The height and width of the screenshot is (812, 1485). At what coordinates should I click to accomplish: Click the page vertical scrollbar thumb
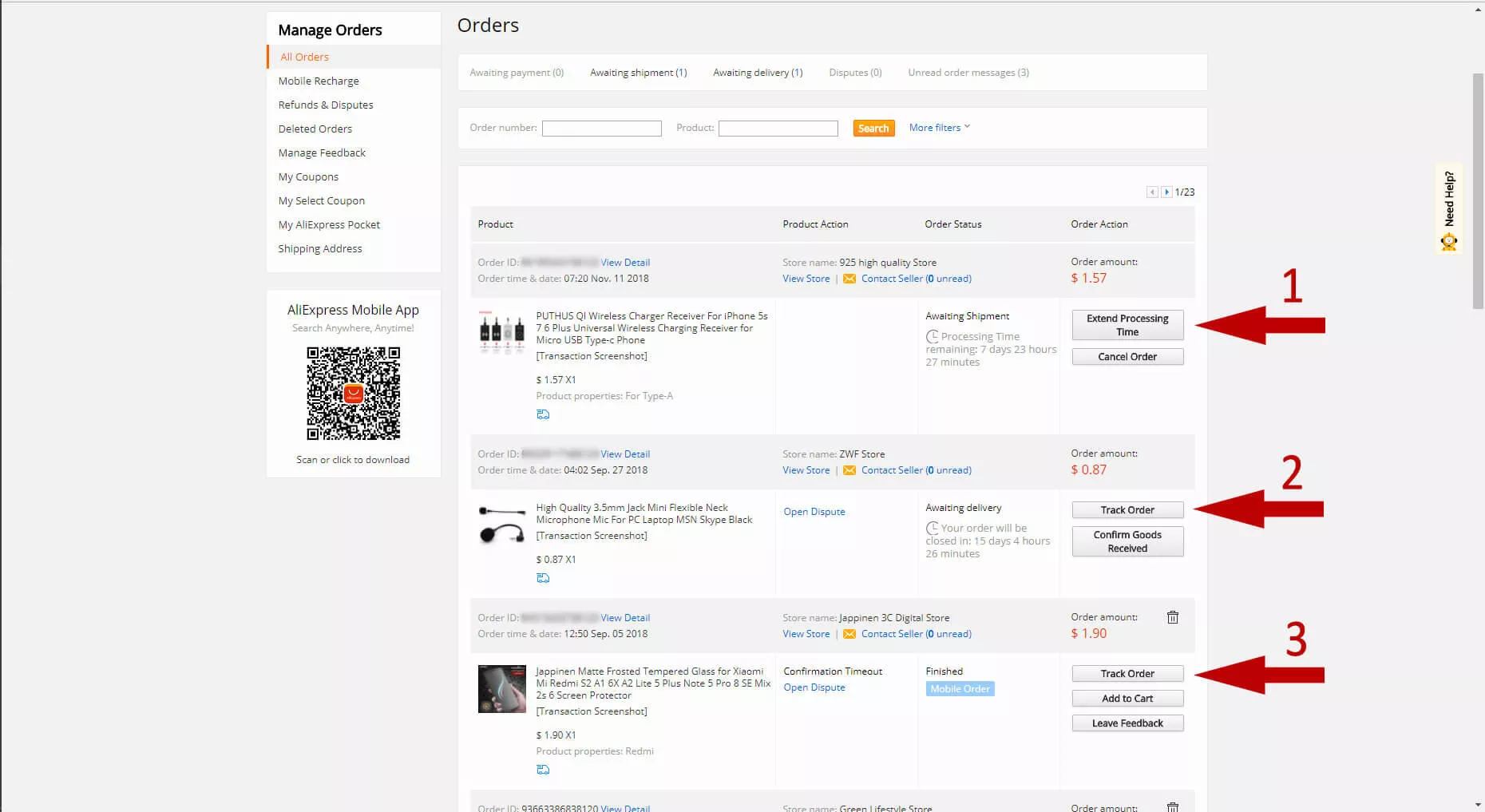(x=1478, y=191)
